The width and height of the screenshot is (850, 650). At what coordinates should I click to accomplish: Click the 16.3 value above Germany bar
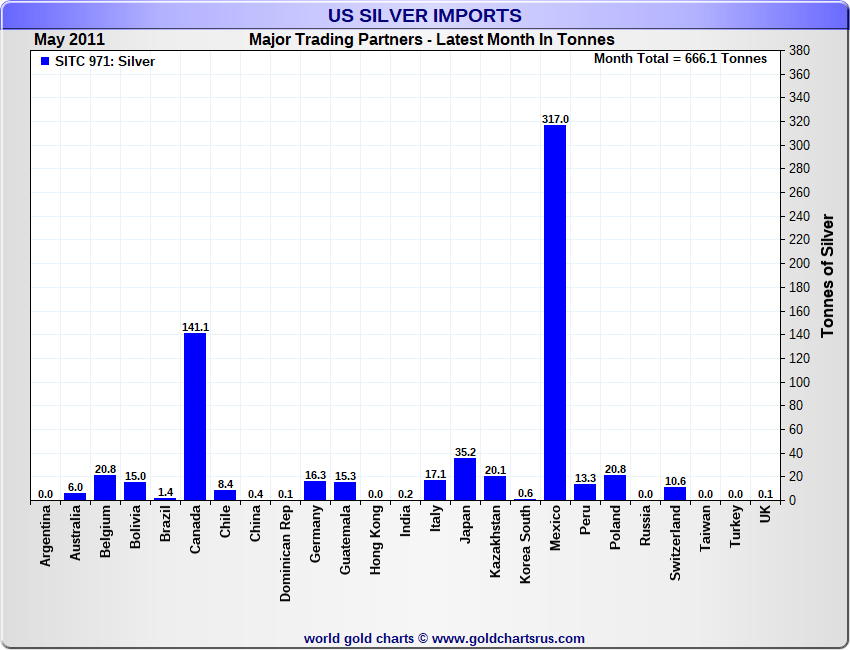pyautogui.click(x=315, y=475)
